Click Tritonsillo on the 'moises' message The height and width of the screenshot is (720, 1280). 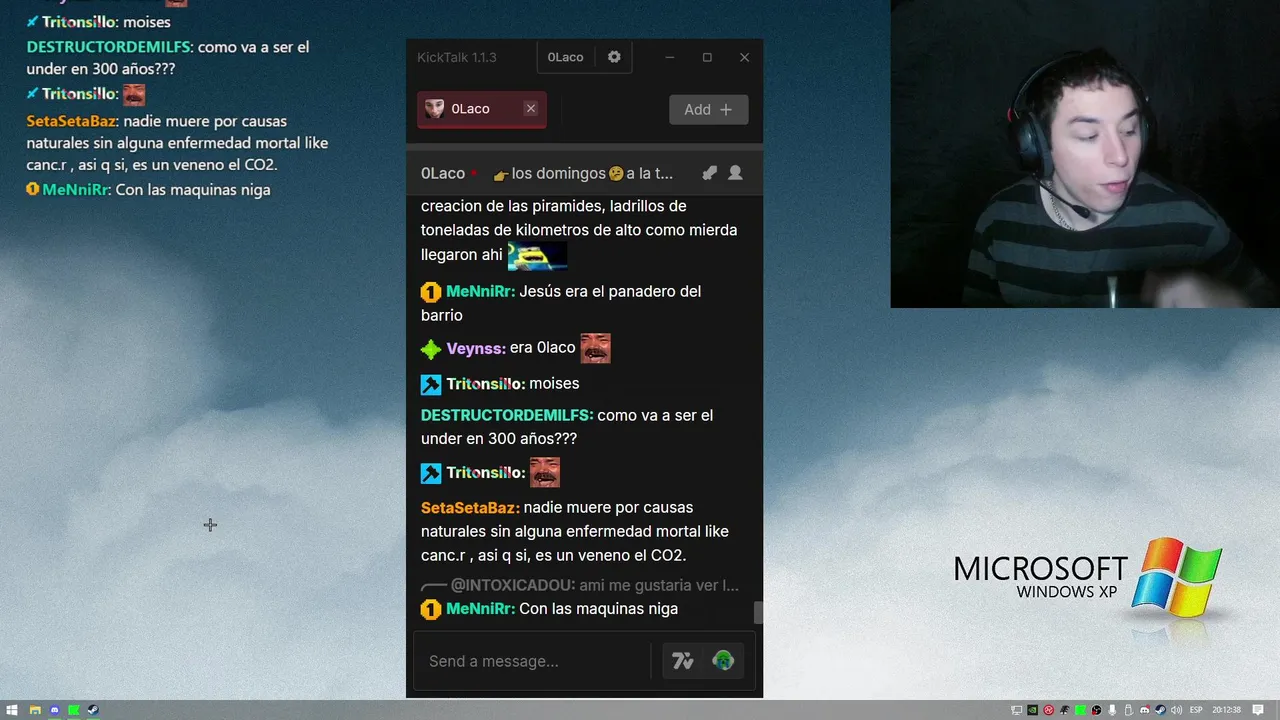click(485, 384)
